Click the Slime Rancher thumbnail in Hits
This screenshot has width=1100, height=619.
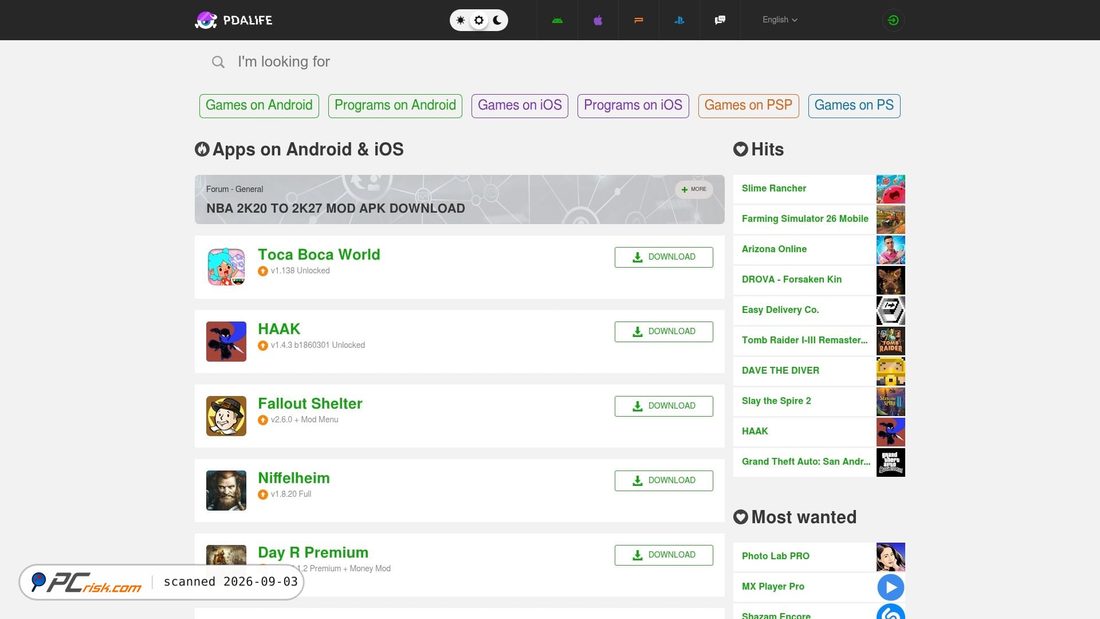pos(890,189)
